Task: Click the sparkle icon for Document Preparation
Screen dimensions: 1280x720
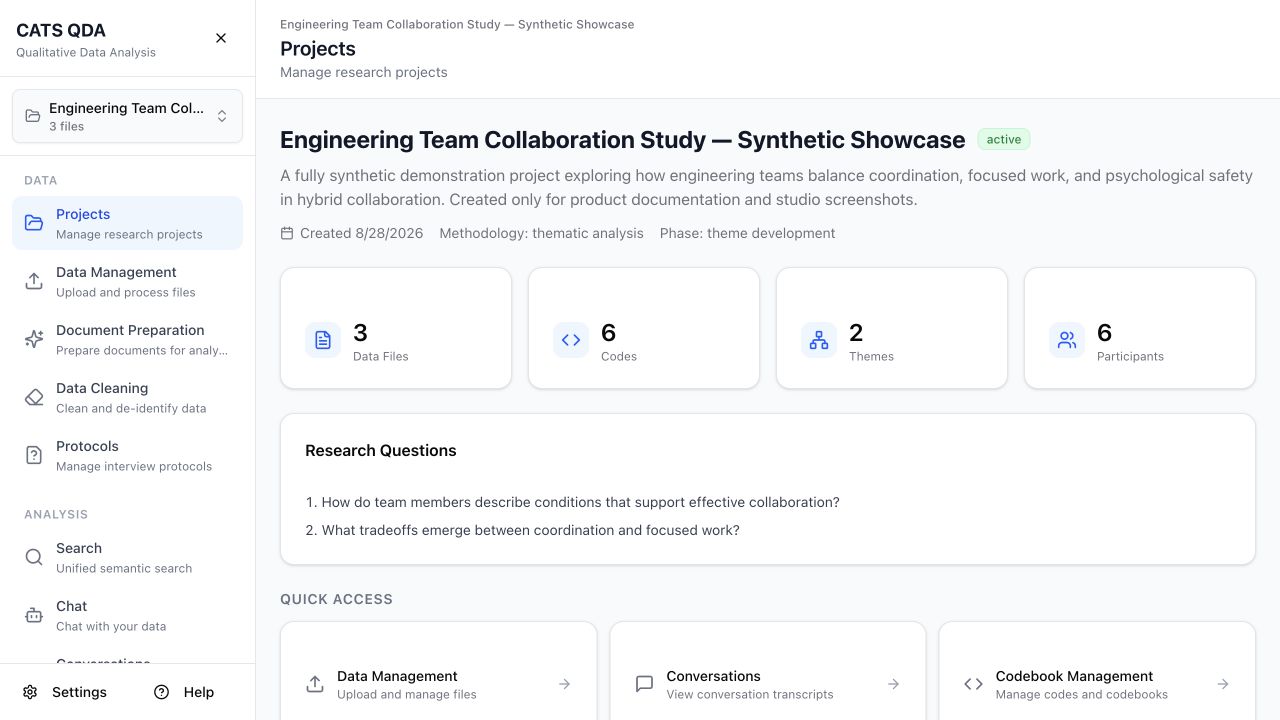Action: click(34, 339)
